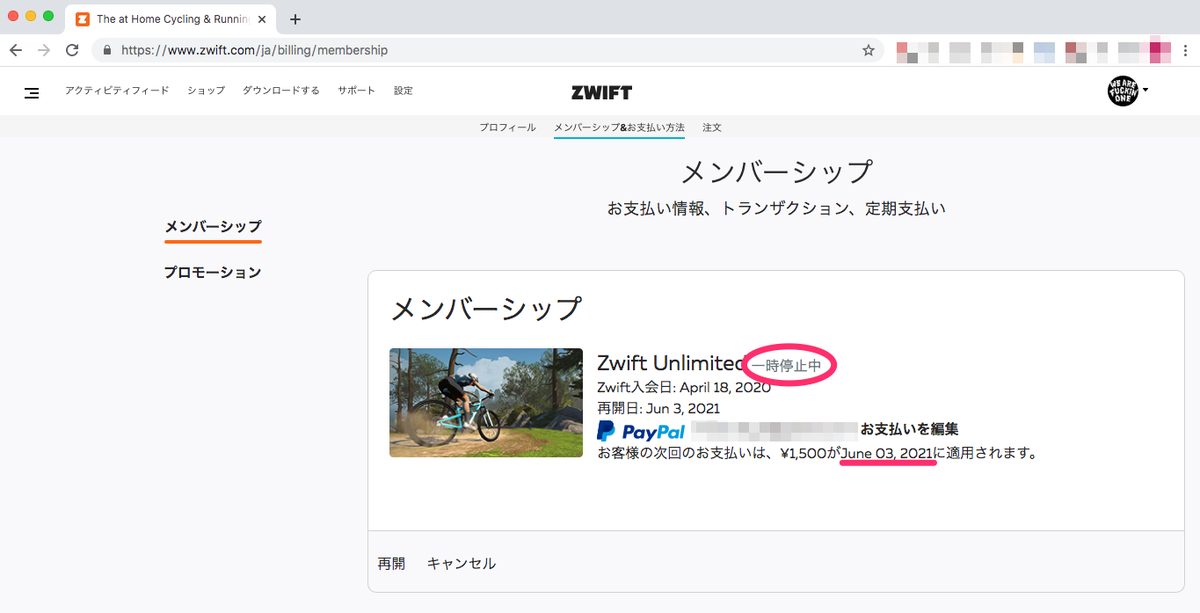Open the profile avatar dropdown
The width and height of the screenshot is (1200, 613).
pos(1128,91)
